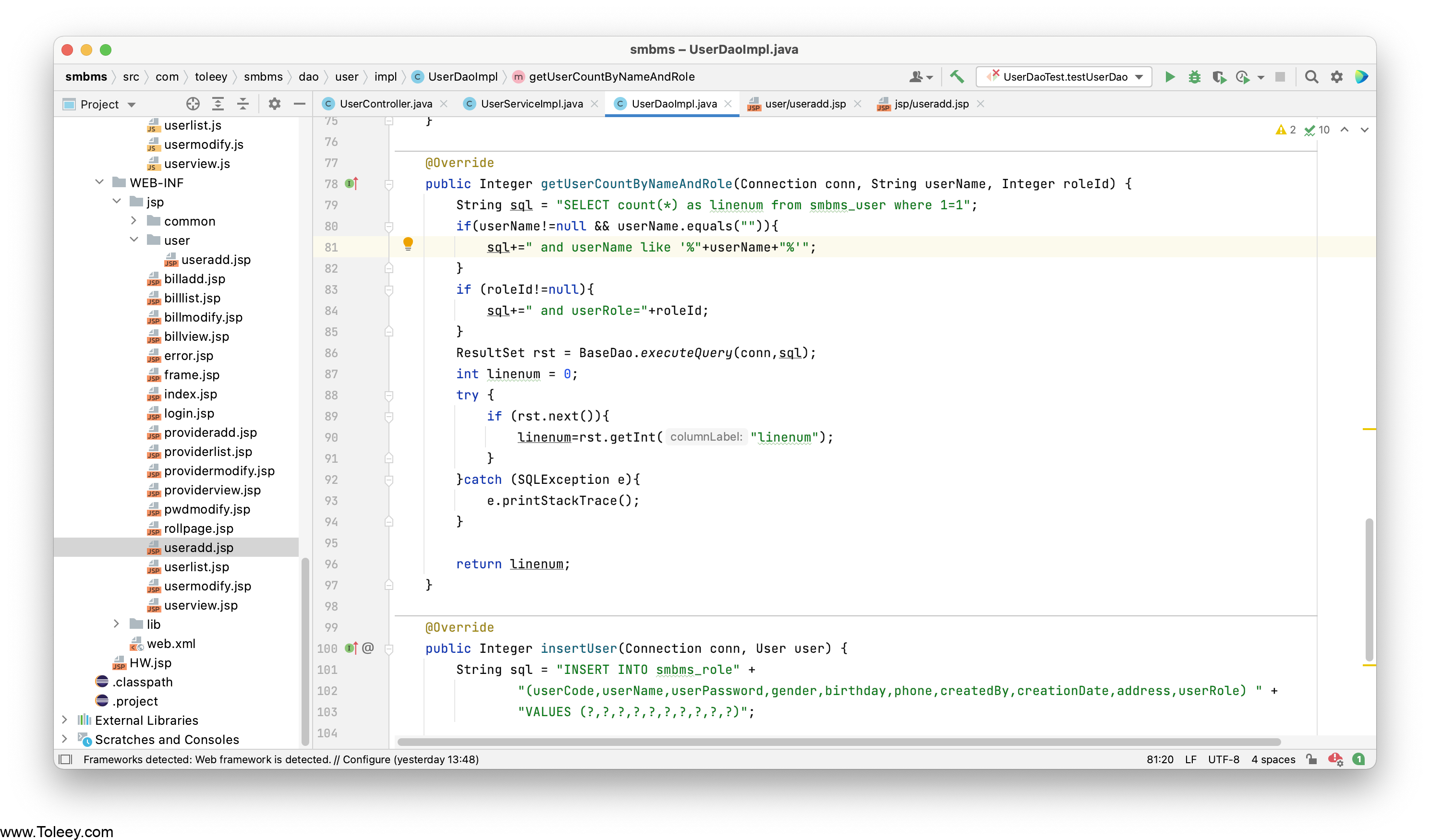Click the green Run button

point(1170,77)
